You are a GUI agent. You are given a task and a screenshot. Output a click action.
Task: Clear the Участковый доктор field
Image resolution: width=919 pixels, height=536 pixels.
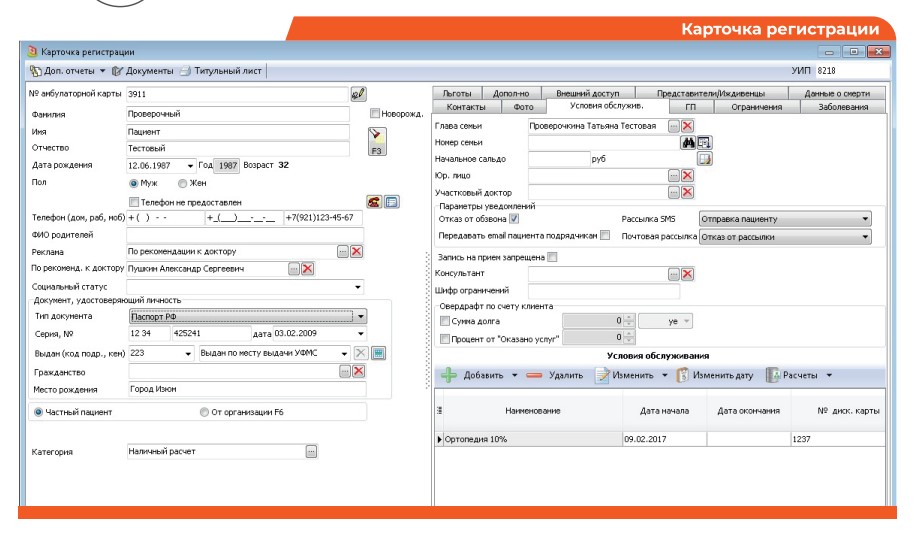click(687, 192)
